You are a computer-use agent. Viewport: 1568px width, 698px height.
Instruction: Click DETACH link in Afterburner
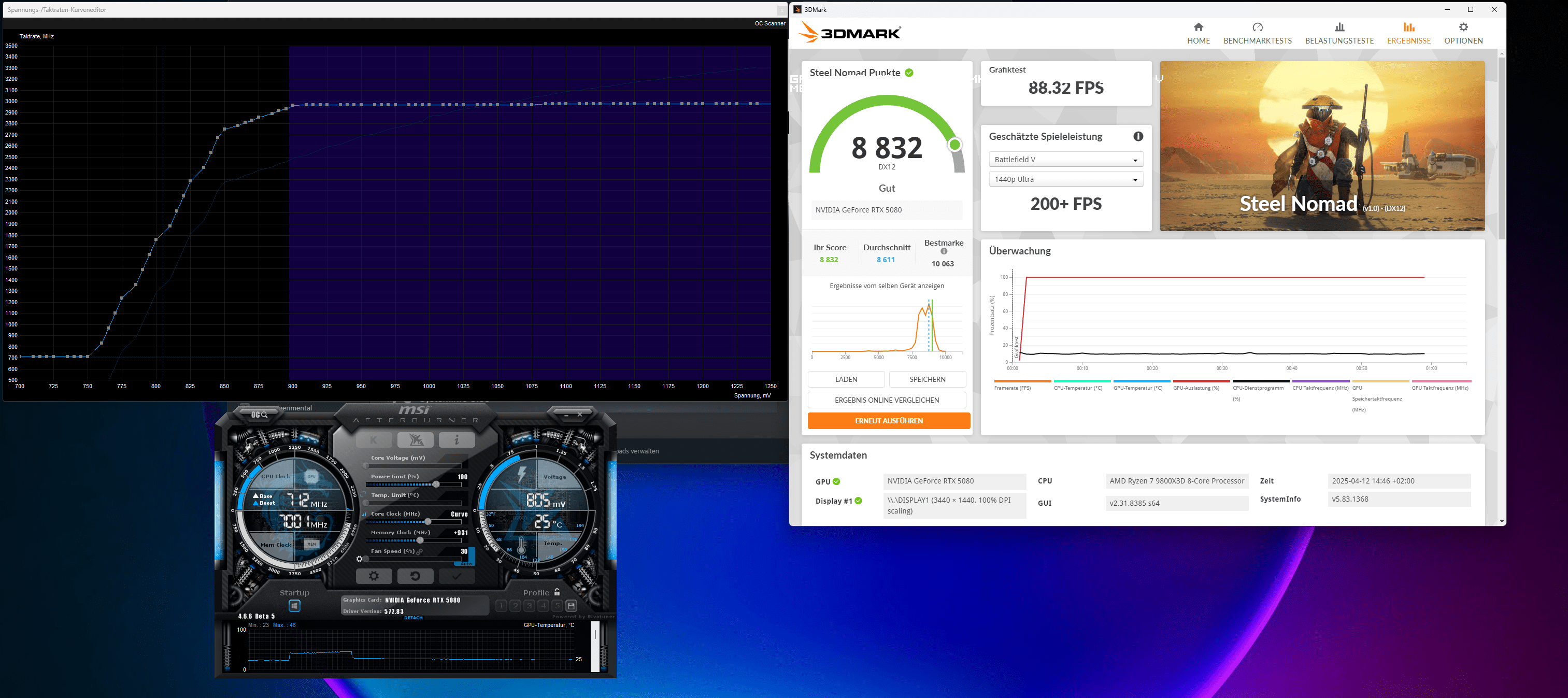(x=414, y=618)
